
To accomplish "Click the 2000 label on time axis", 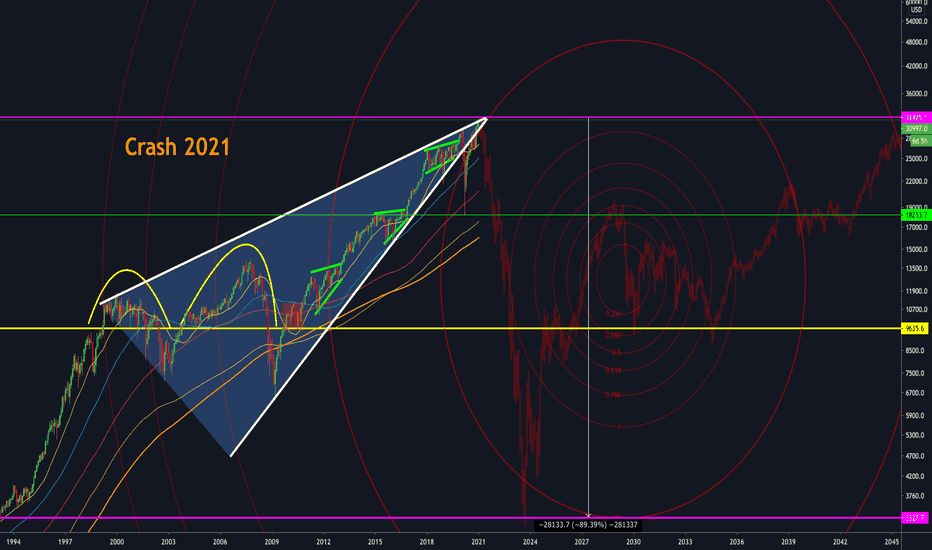I will click(x=116, y=542).
